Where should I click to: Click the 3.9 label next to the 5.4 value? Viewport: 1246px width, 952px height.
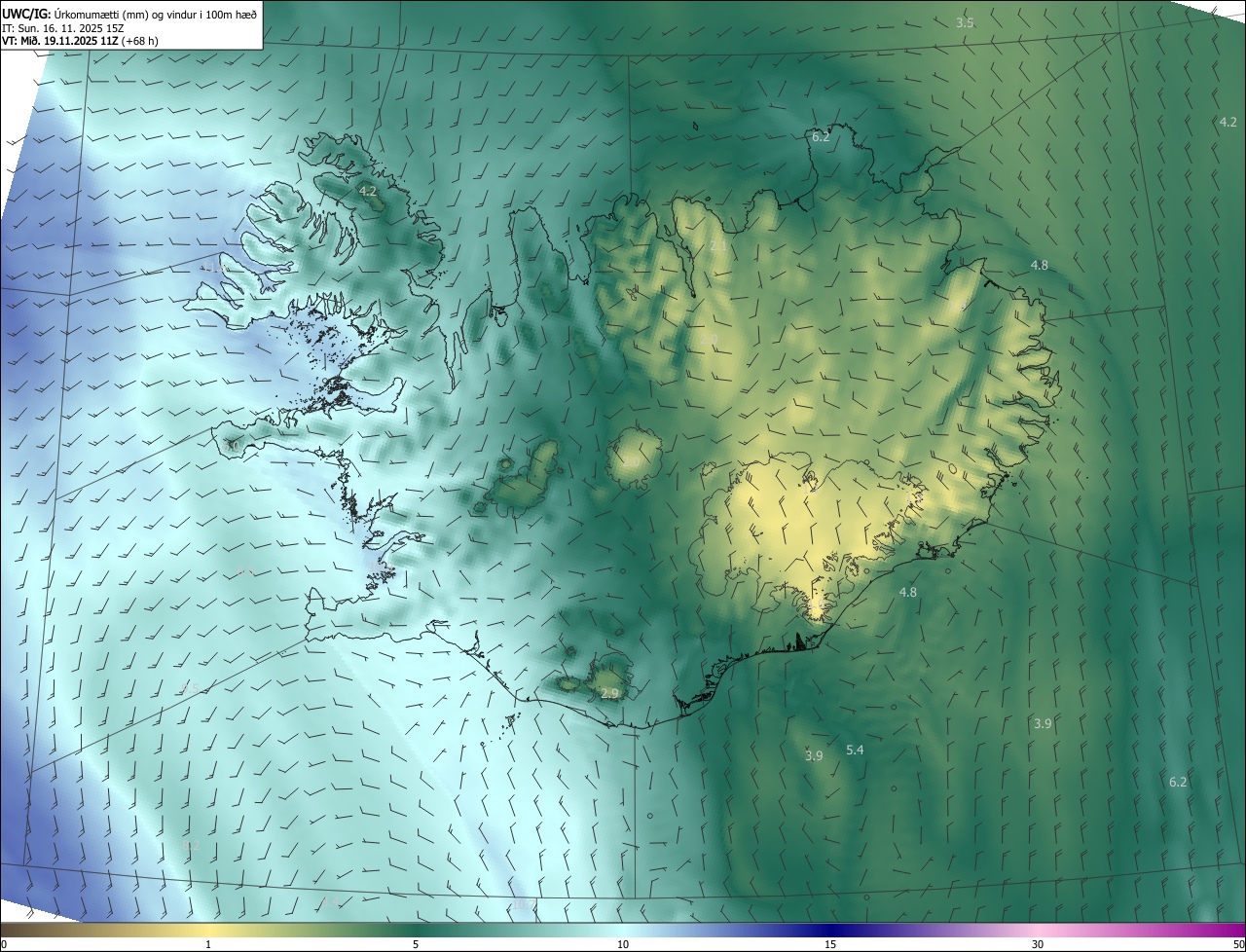tap(814, 755)
